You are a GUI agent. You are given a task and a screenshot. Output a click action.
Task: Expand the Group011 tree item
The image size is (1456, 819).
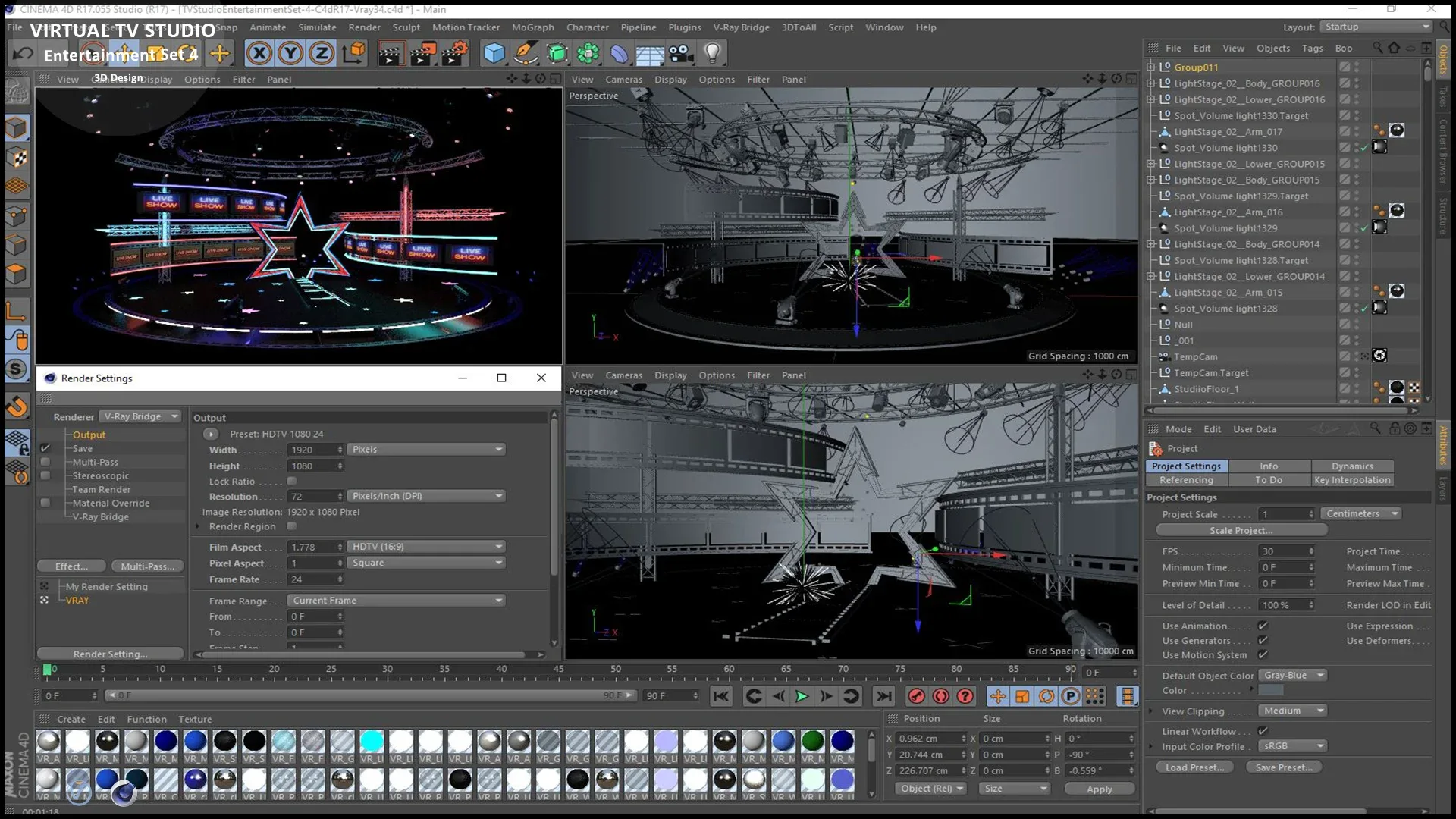(1151, 67)
